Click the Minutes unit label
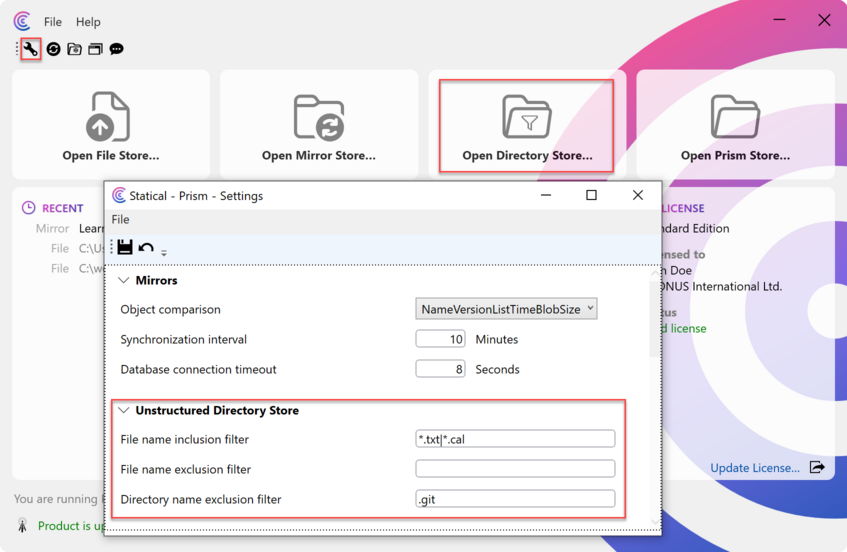This screenshot has height=552, width=847. (496, 339)
